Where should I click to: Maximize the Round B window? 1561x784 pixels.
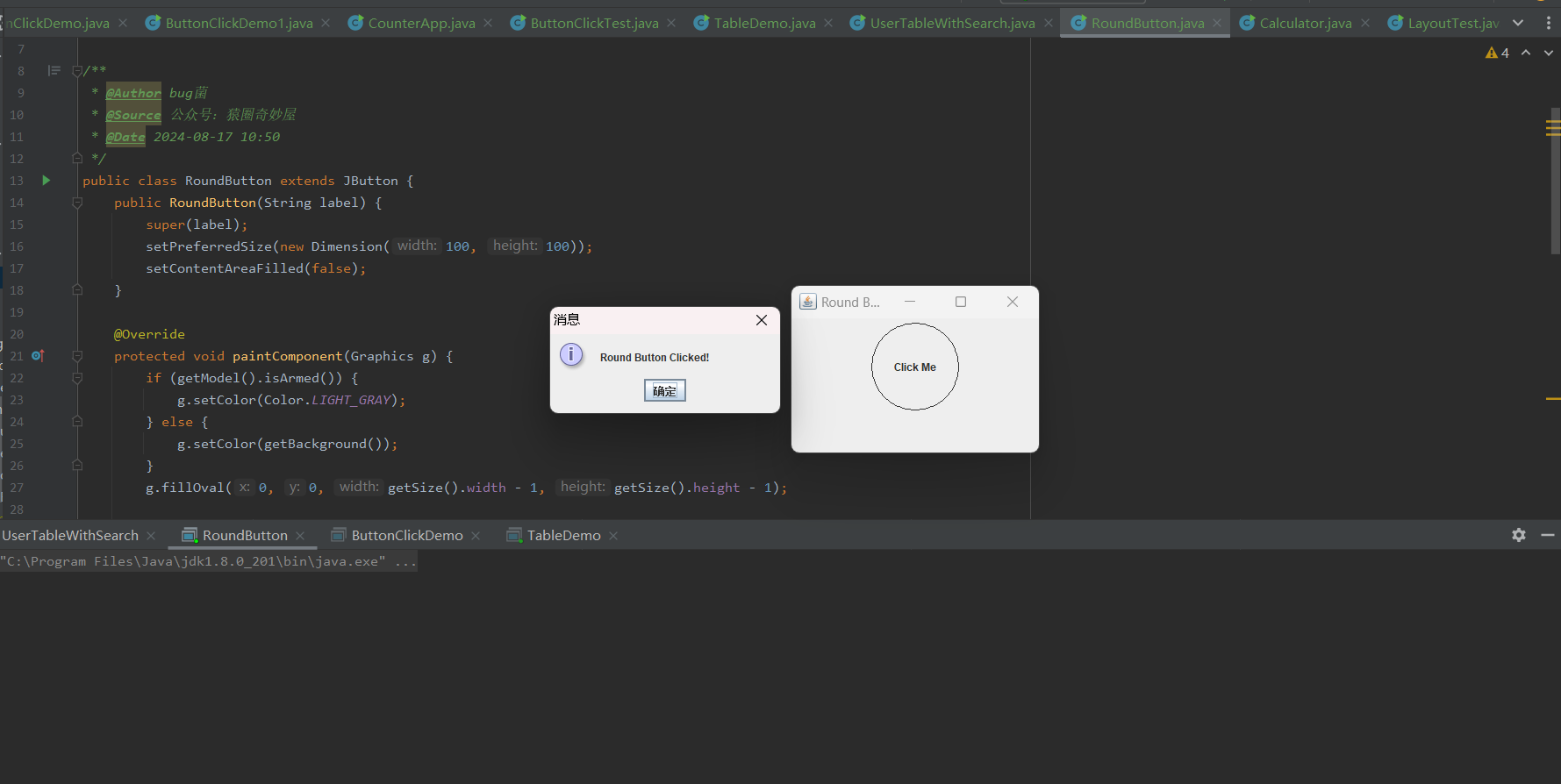click(x=961, y=302)
